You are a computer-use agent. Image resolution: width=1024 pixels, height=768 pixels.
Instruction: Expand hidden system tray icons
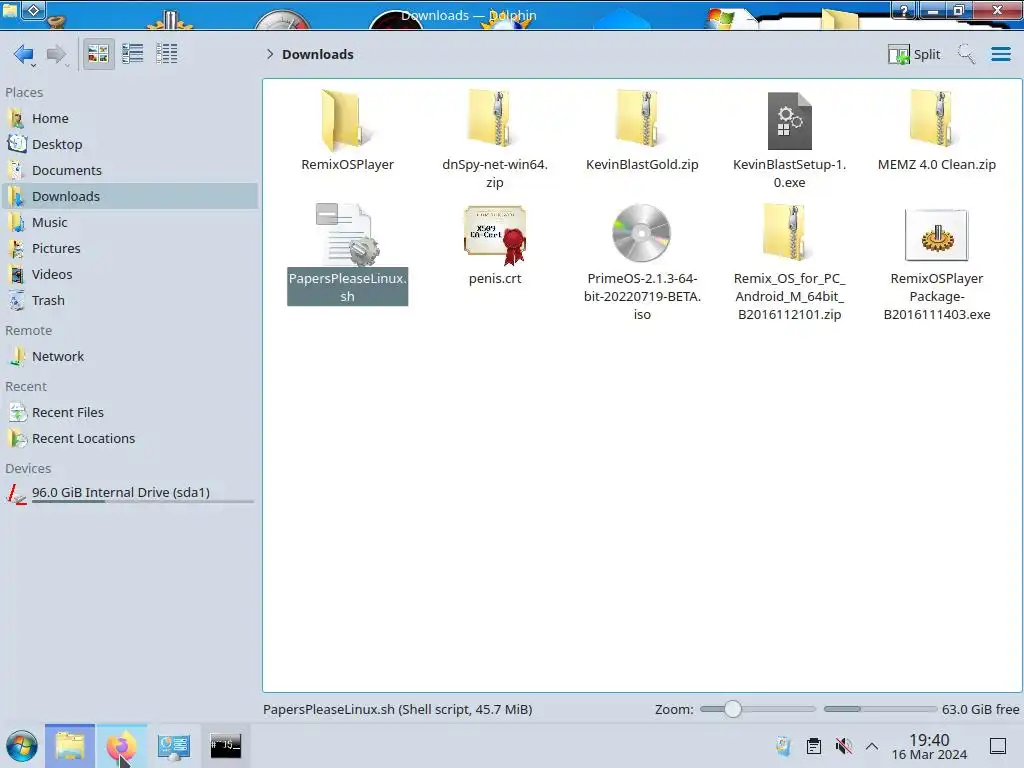click(872, 746)
